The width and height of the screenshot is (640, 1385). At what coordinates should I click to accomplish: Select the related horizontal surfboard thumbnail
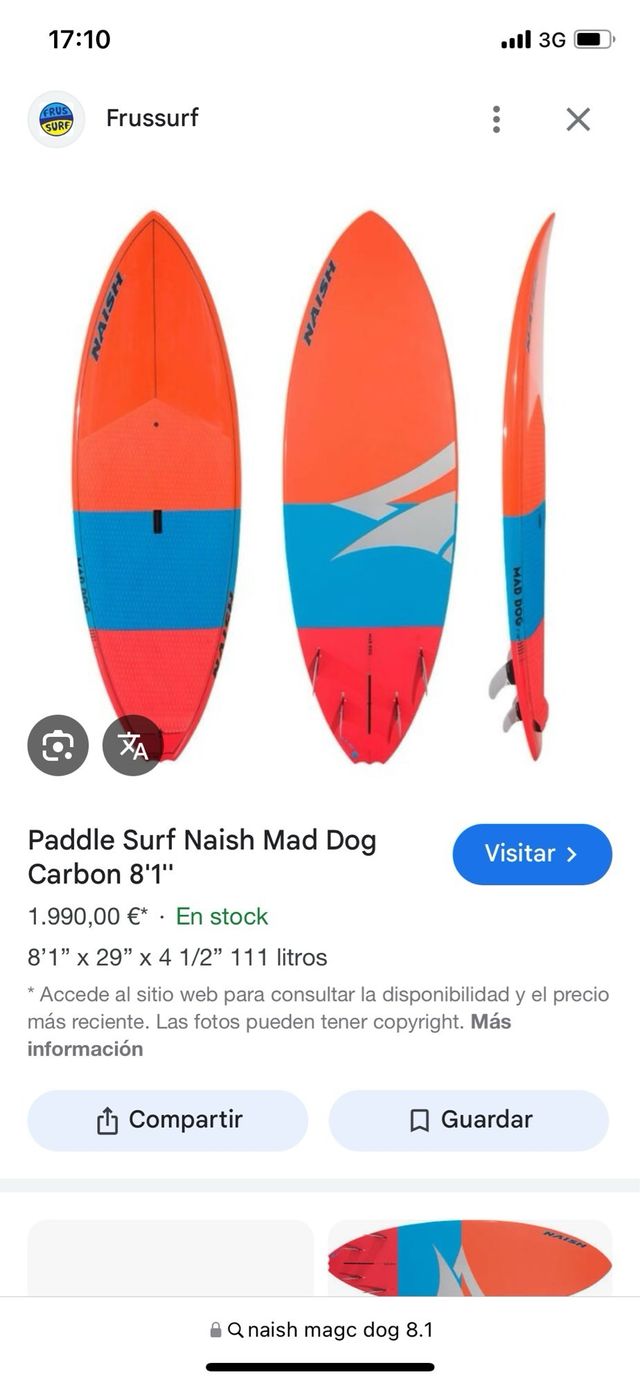(x=470, y=1258)
